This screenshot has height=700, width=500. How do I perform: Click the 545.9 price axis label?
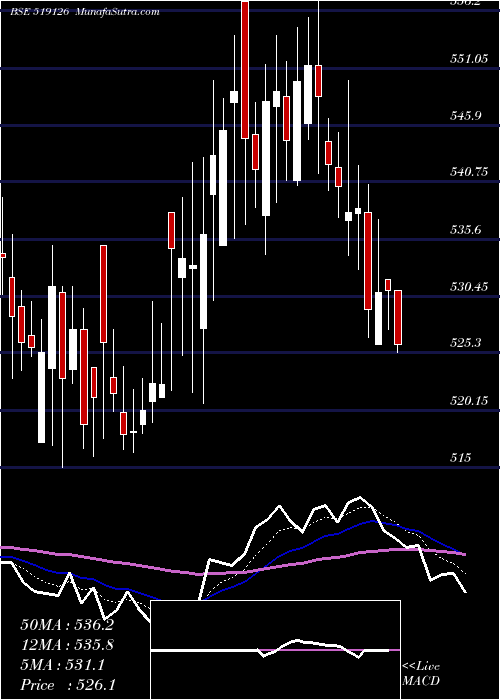pyautogui.click(x=465, y=115)
